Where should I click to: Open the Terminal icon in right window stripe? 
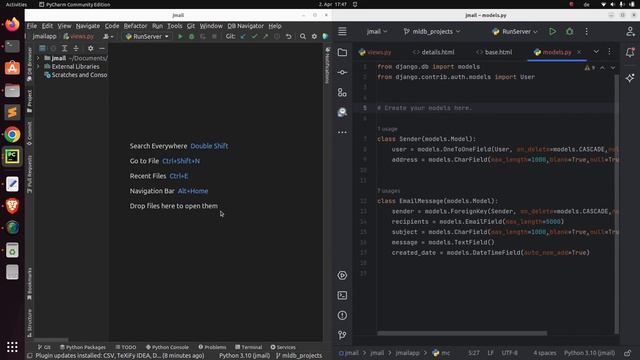tap(342, 295)
